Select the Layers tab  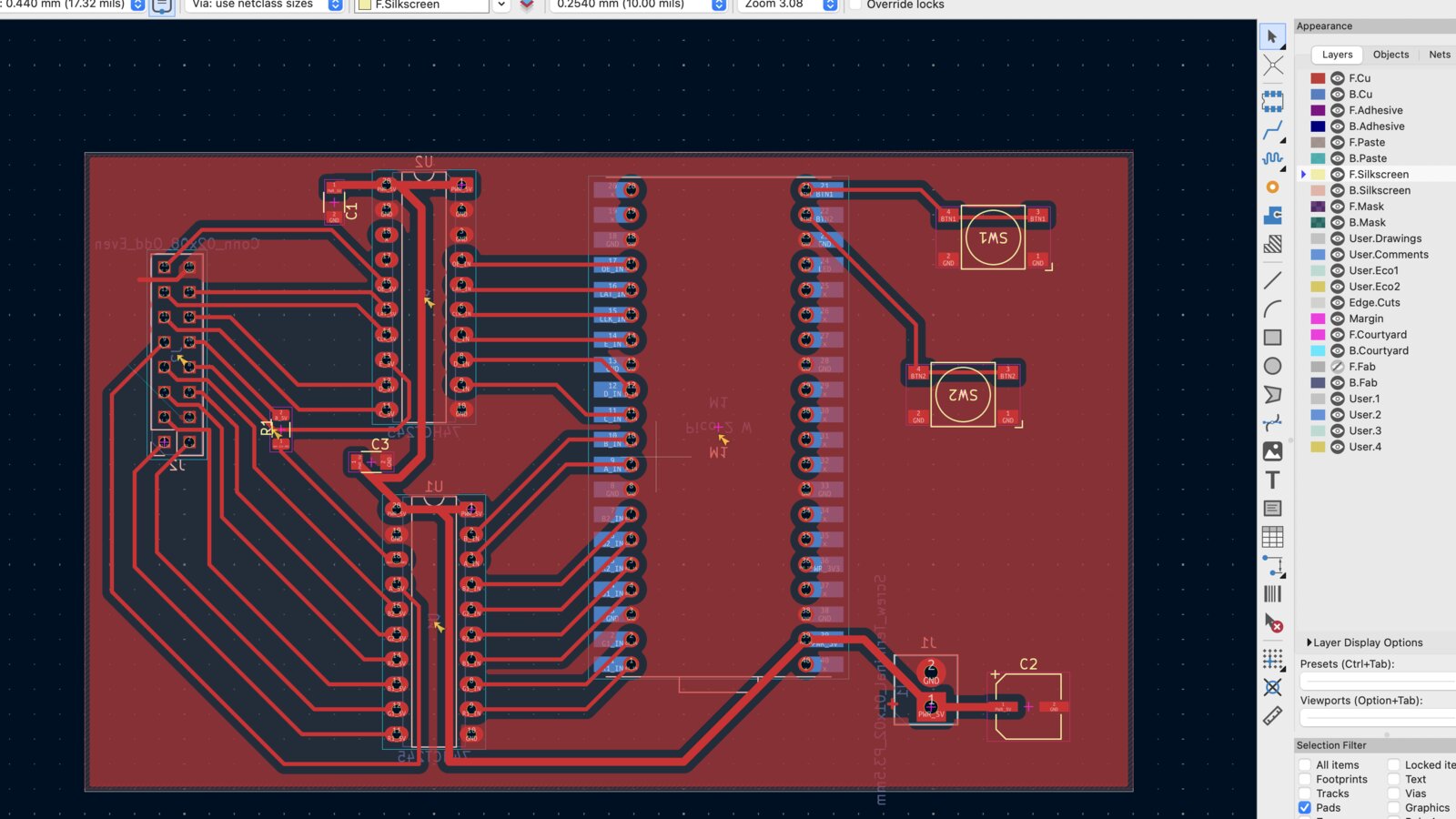click(1337, 55)
